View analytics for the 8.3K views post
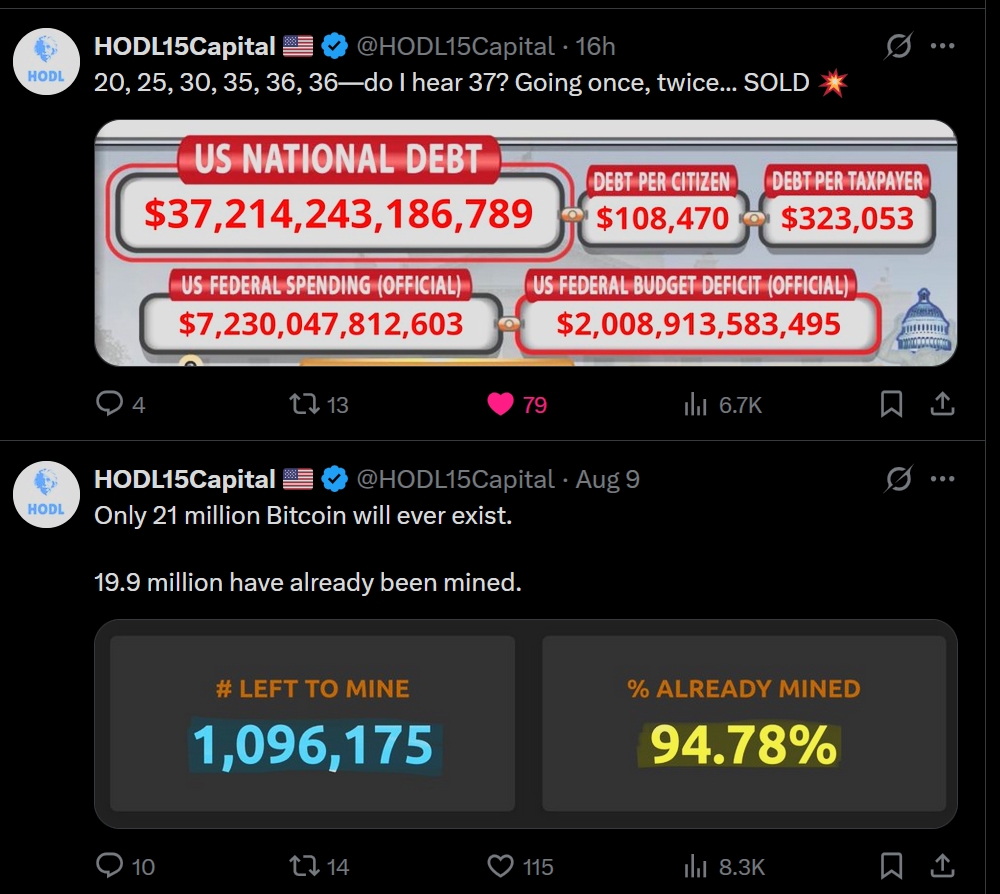The image size is (1000, 894). (x=695, y=866)
